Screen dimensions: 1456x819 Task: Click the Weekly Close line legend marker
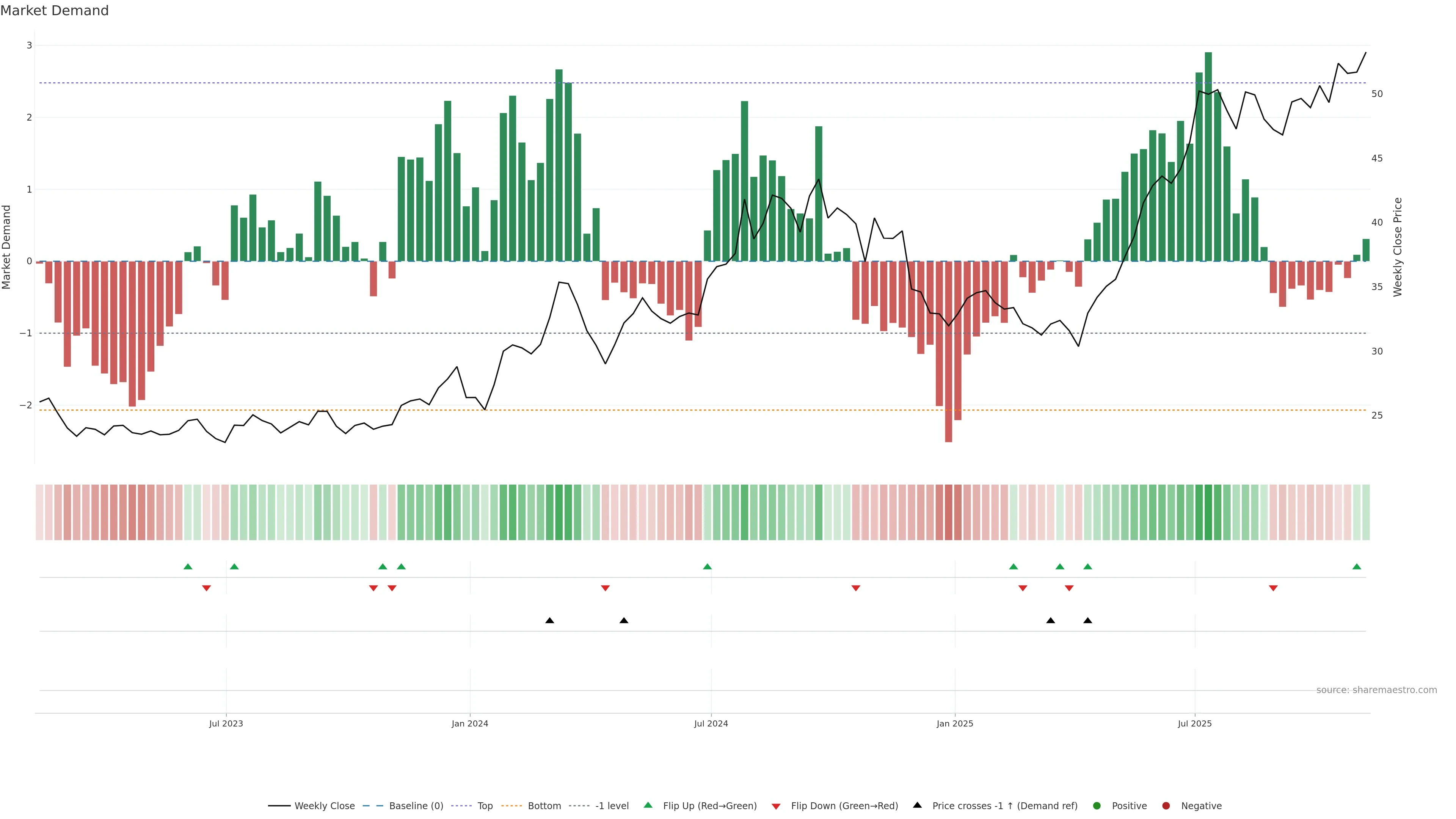tap(279, 805)
